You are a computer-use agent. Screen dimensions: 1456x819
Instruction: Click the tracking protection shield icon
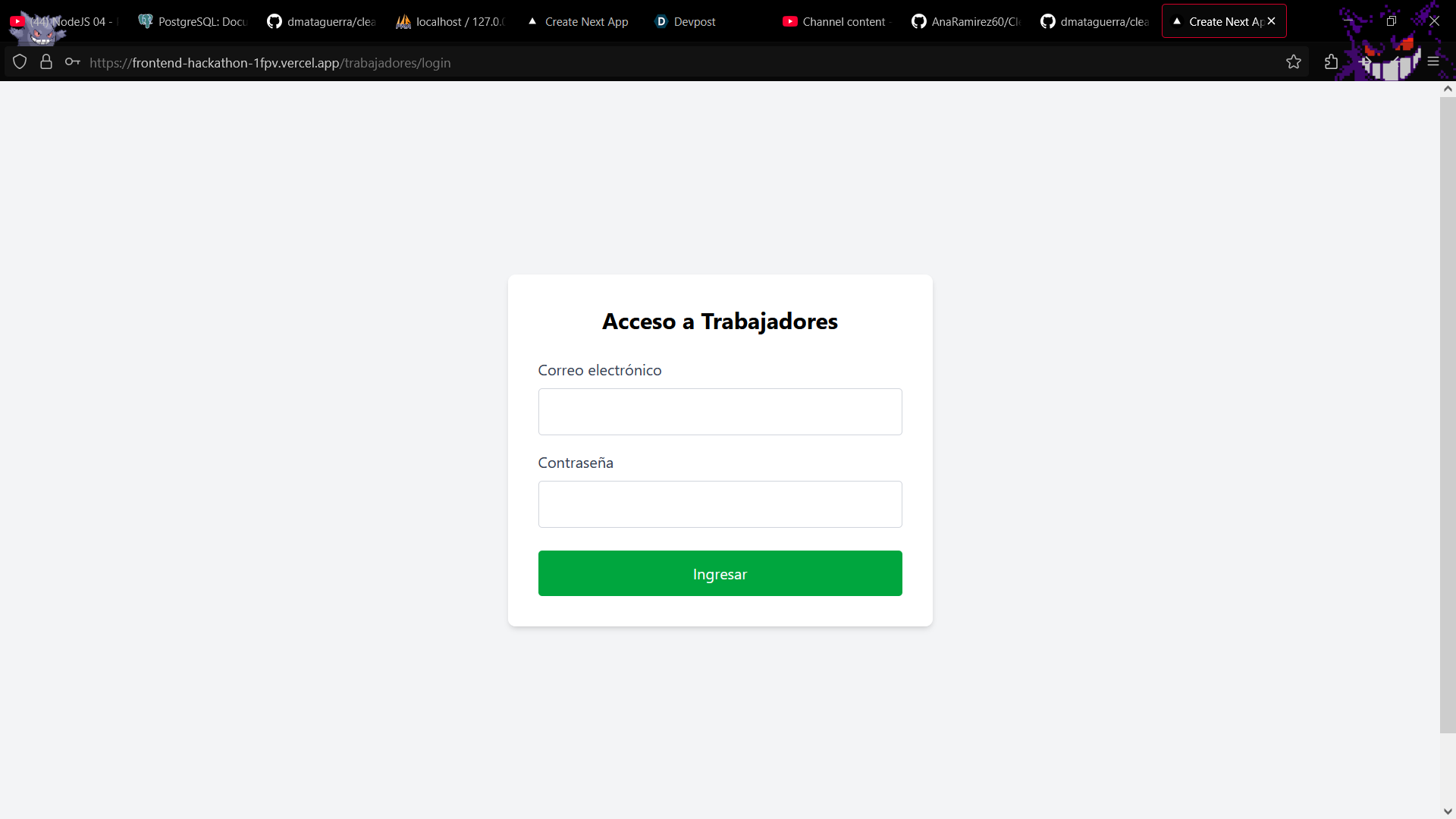pos(20,62)
